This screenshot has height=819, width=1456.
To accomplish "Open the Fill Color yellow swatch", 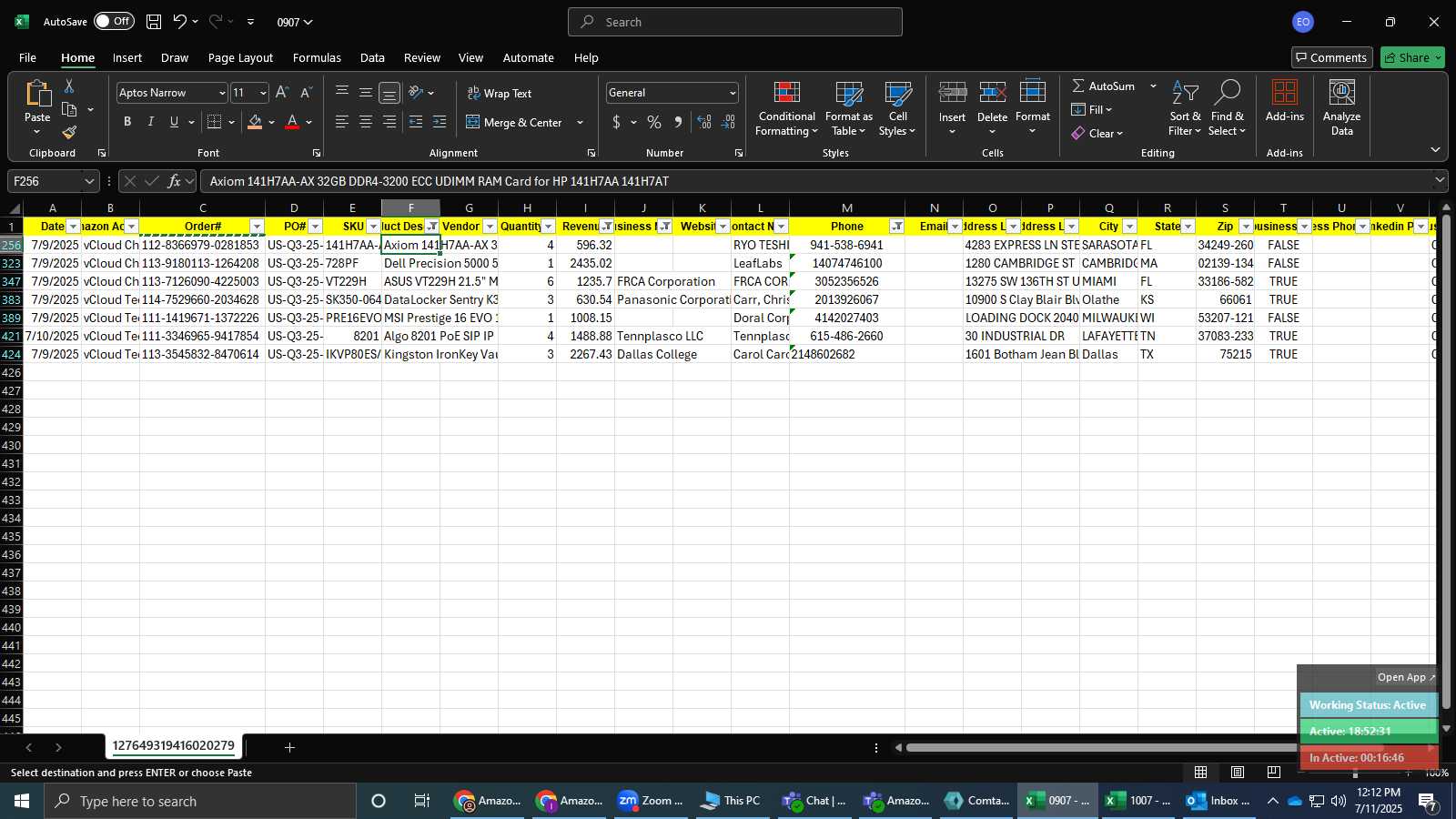I will click(x=255, y=122).
